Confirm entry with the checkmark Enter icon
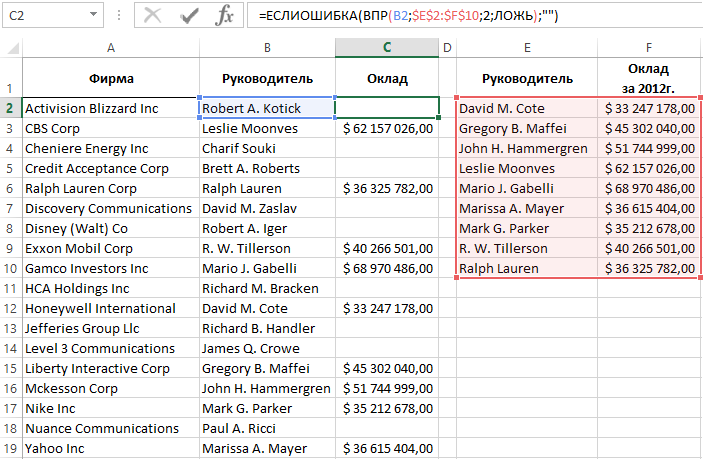The image size is (703, 459). pyautogui.click(x=189, y=16)
